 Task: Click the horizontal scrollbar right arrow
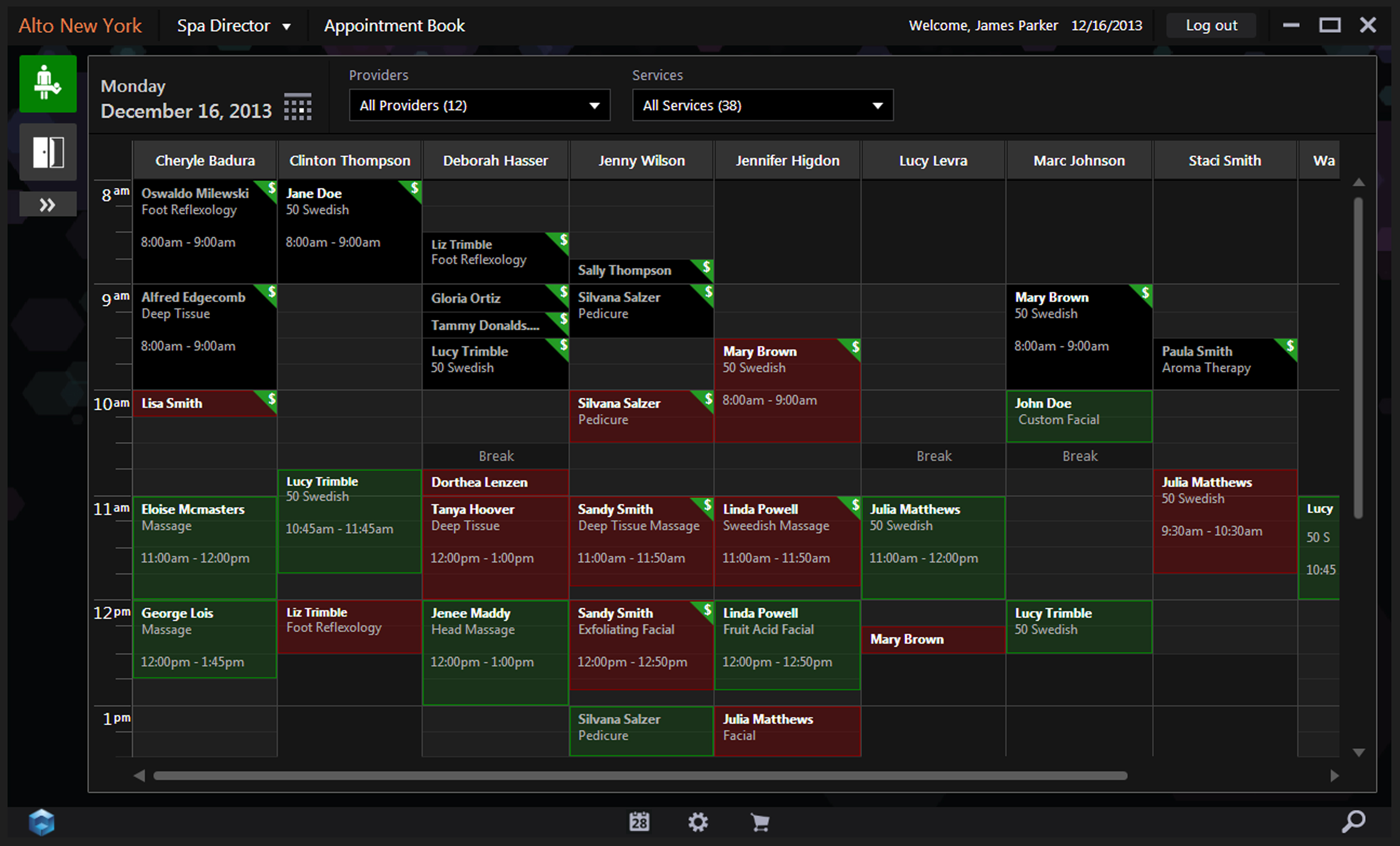click(1334, 775)
